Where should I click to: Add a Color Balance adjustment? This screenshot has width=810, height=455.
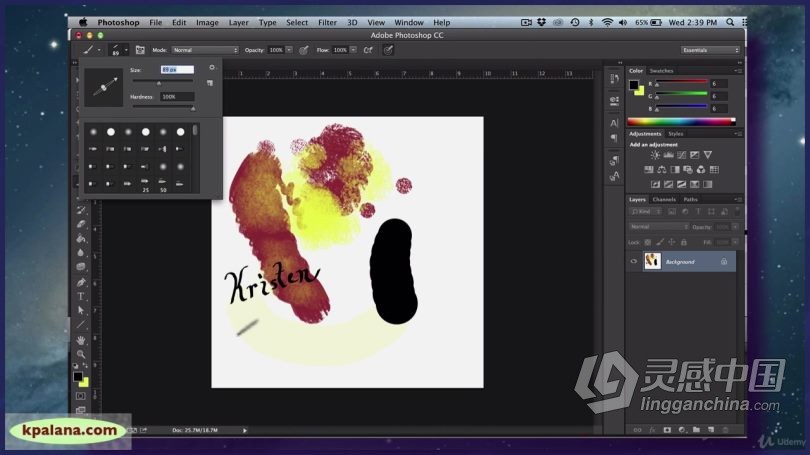point(662,169)
